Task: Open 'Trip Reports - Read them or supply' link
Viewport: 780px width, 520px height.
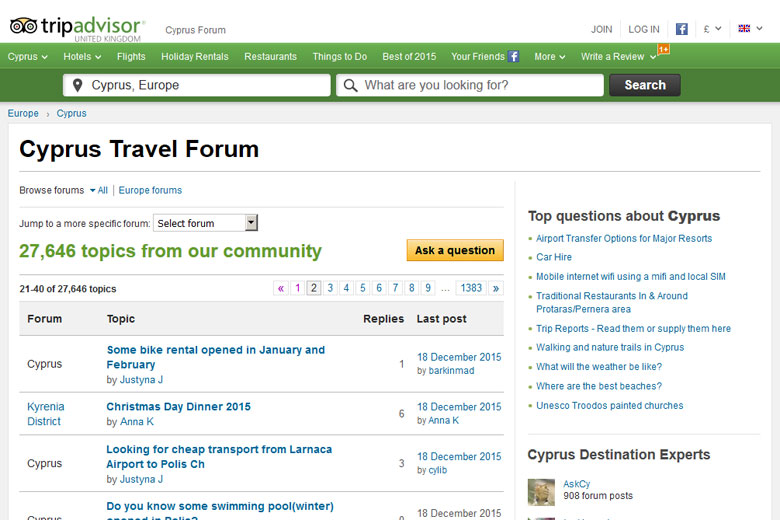Action: coord(633,328)
